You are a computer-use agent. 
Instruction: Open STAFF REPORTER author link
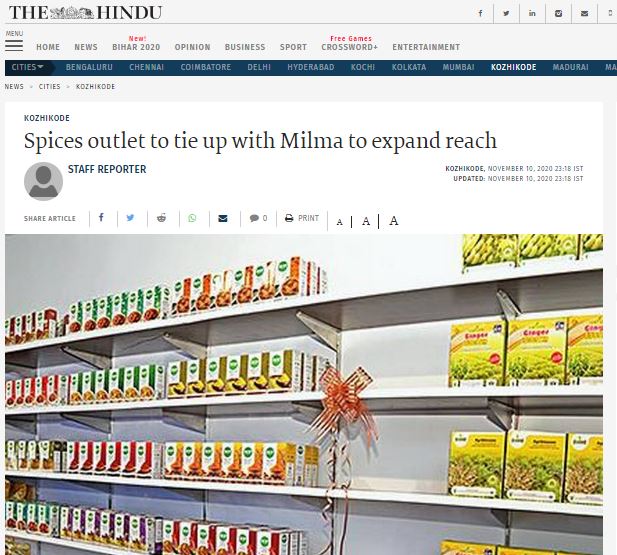click(x=107, y=169)
